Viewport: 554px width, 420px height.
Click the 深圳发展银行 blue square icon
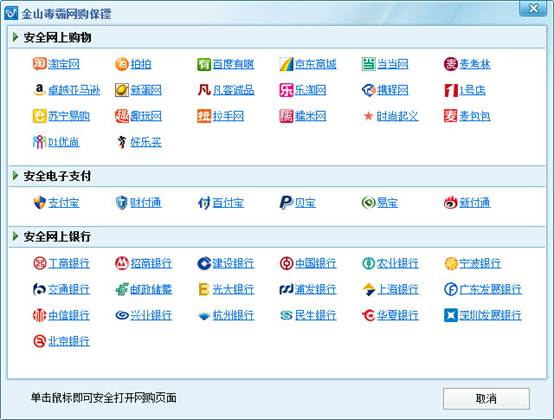coord(450,315)
